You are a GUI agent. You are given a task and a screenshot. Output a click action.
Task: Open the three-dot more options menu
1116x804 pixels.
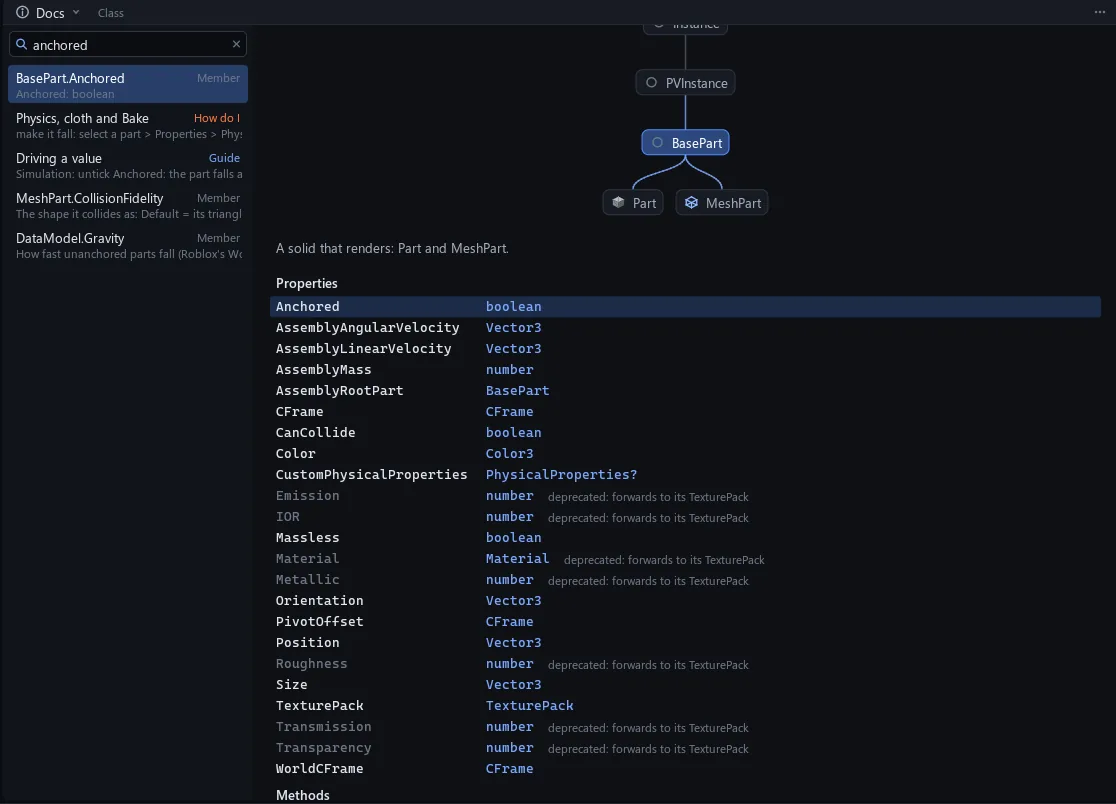[1100, 12]
